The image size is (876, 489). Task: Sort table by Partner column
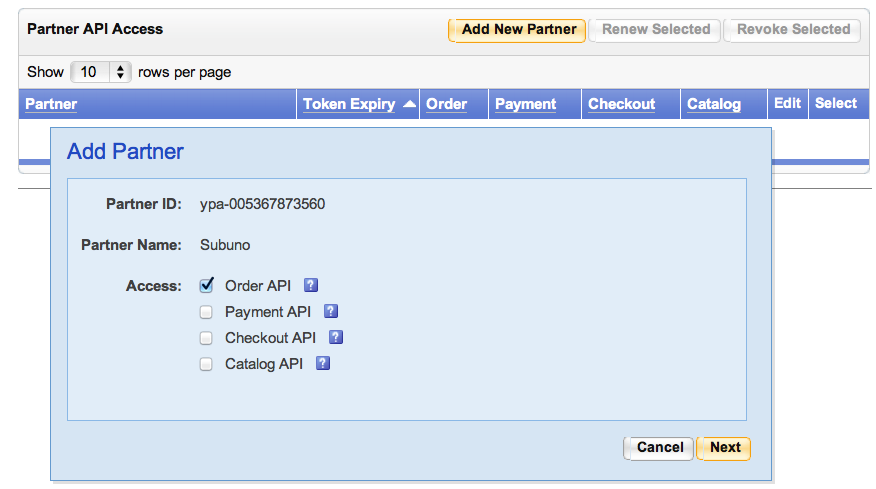[51, 104]
